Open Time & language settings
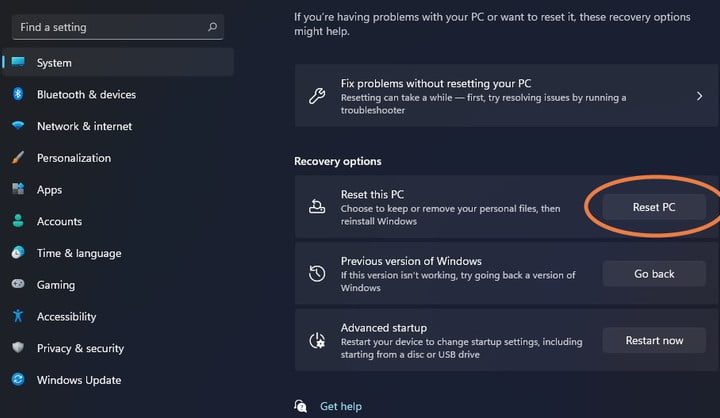The height and width of the screenshot is (418, 720). (x=79, y=253)
